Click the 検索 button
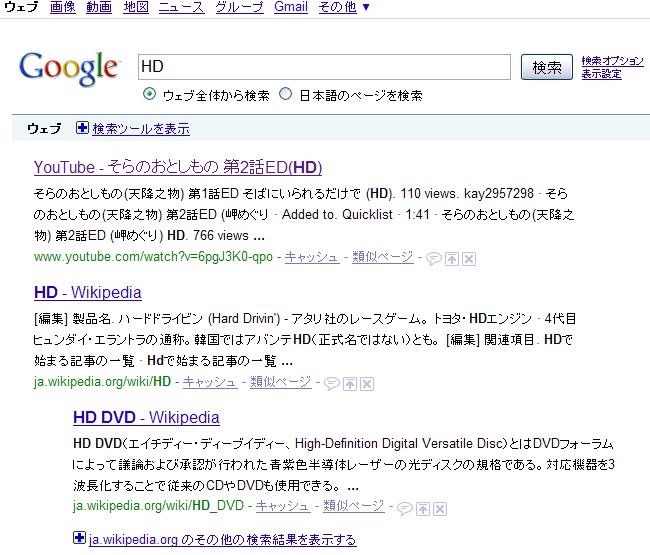 point(547,67)
